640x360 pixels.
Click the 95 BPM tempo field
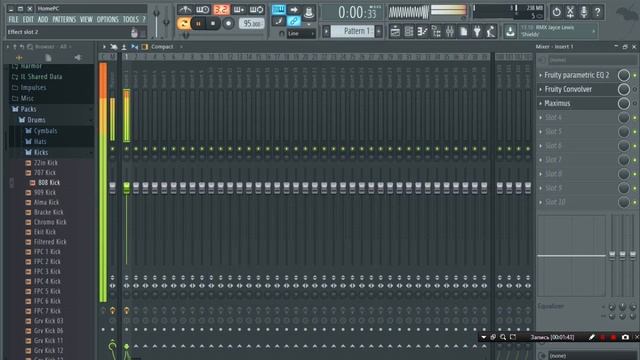coord(251,24)
